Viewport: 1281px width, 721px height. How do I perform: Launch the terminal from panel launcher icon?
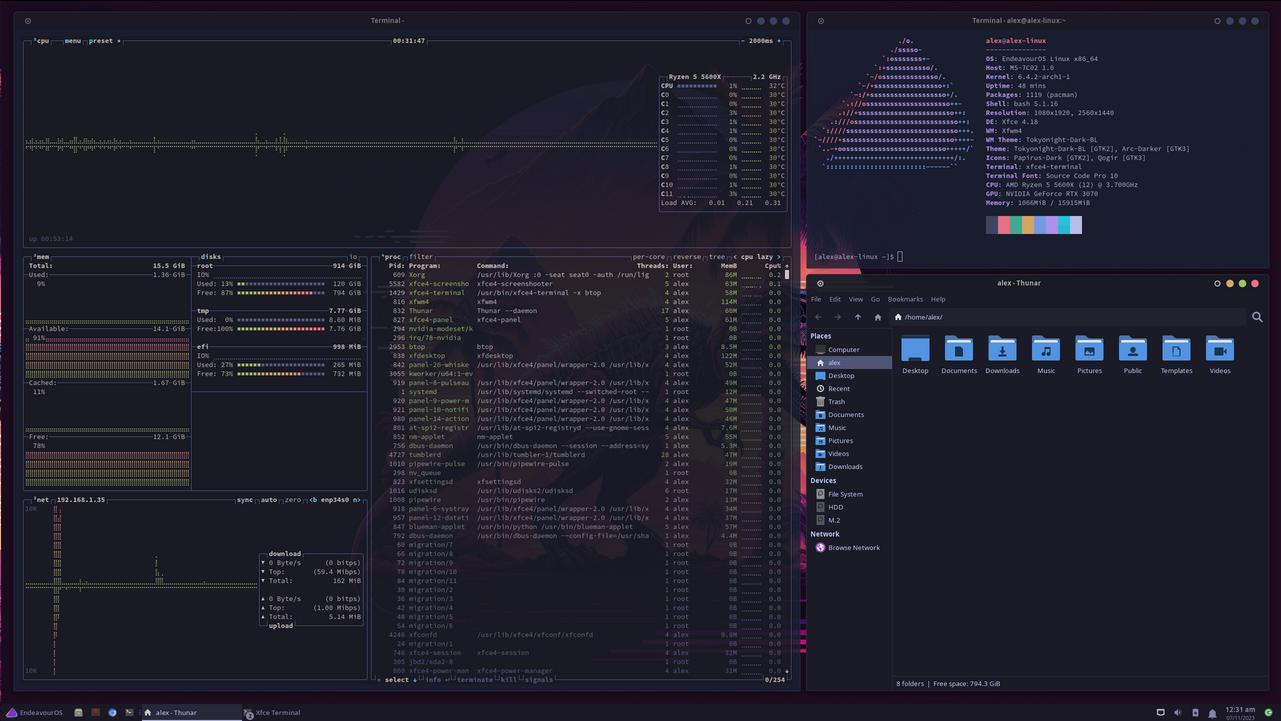click(129, 713)
